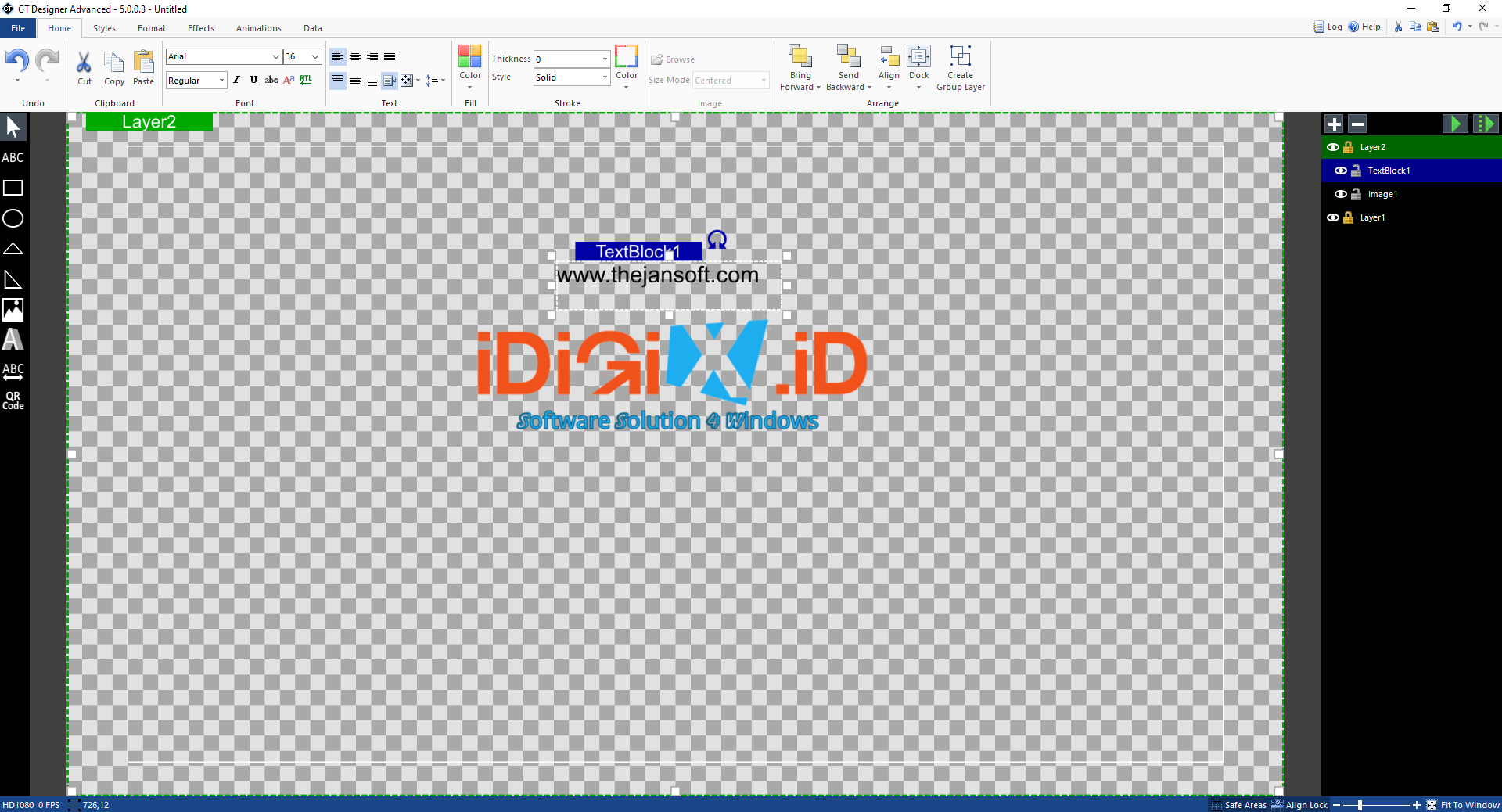Toggle visibility of Layer2
1502x812 pixels.
click(1333, 147)
